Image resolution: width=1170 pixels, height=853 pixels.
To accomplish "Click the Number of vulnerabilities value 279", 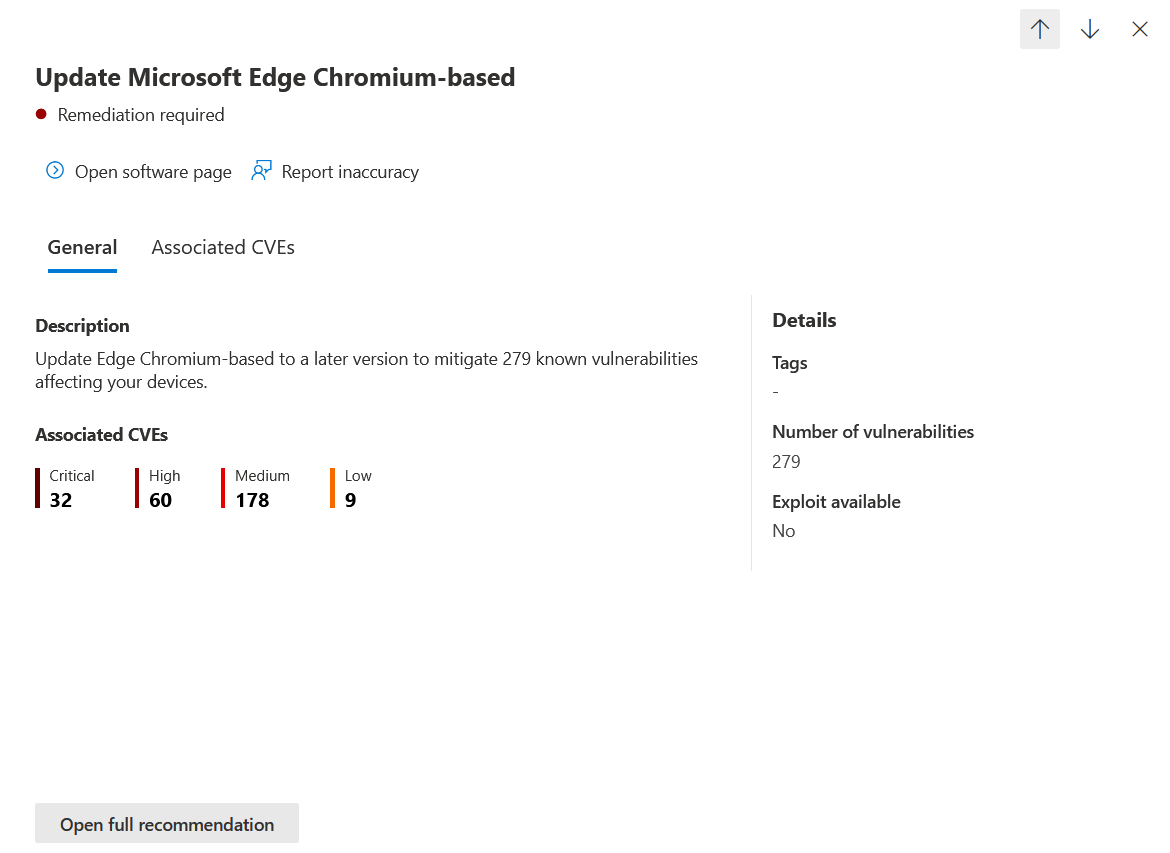I will point(786,461).
